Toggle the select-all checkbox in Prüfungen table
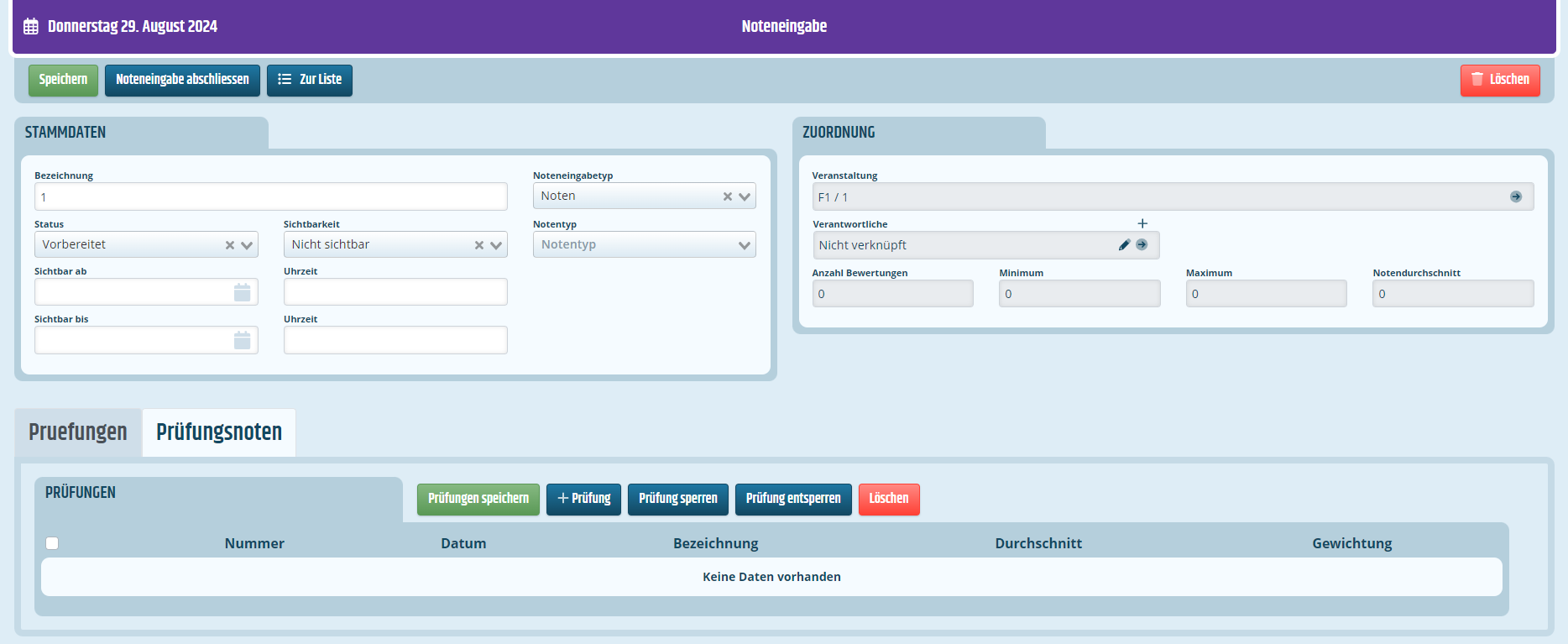Viewport: 1568px width, 644px height. (x=52, y=543)
